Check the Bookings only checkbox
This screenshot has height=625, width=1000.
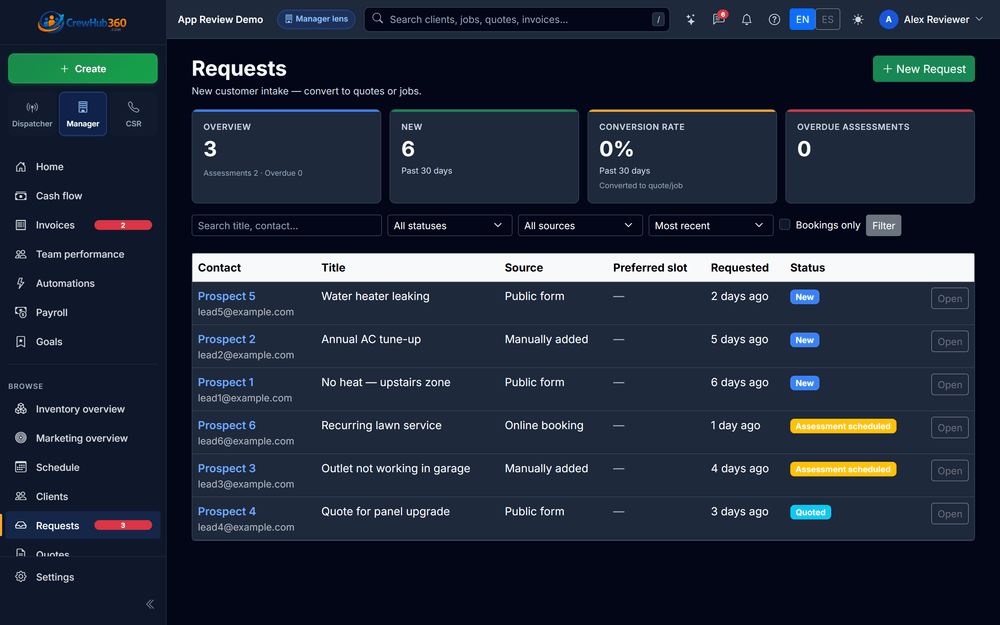[784, 224]
